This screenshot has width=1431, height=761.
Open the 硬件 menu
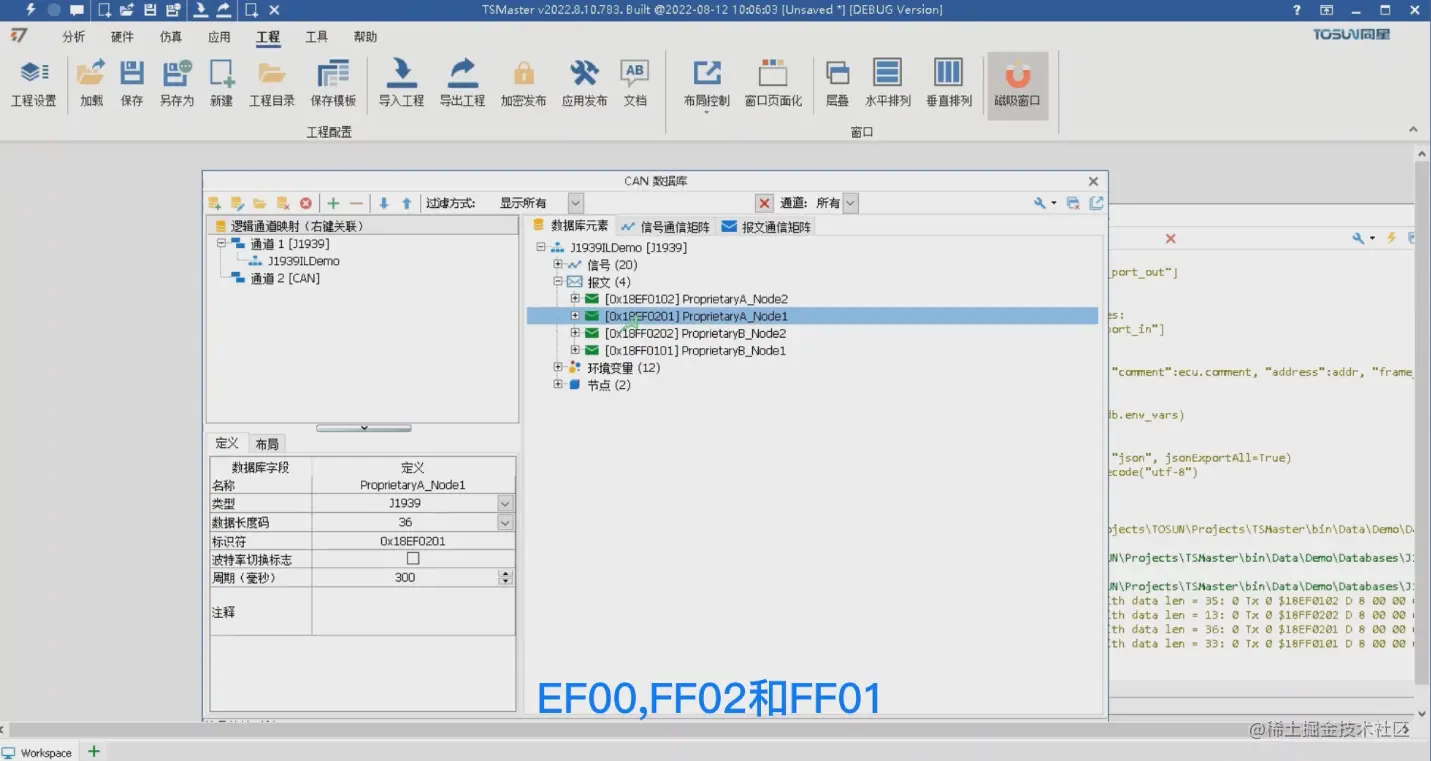[122, 37]
